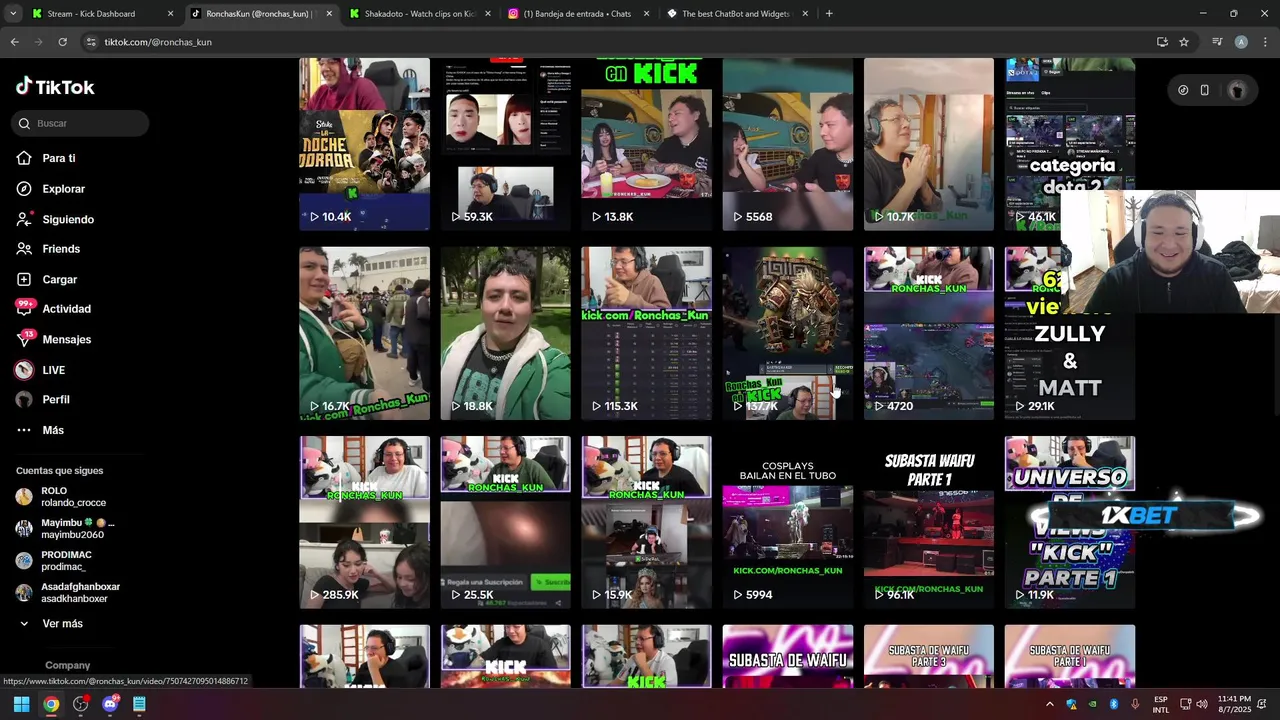Open the media controls button
Screen dimensions: 1280x720
pos(1217,42)
